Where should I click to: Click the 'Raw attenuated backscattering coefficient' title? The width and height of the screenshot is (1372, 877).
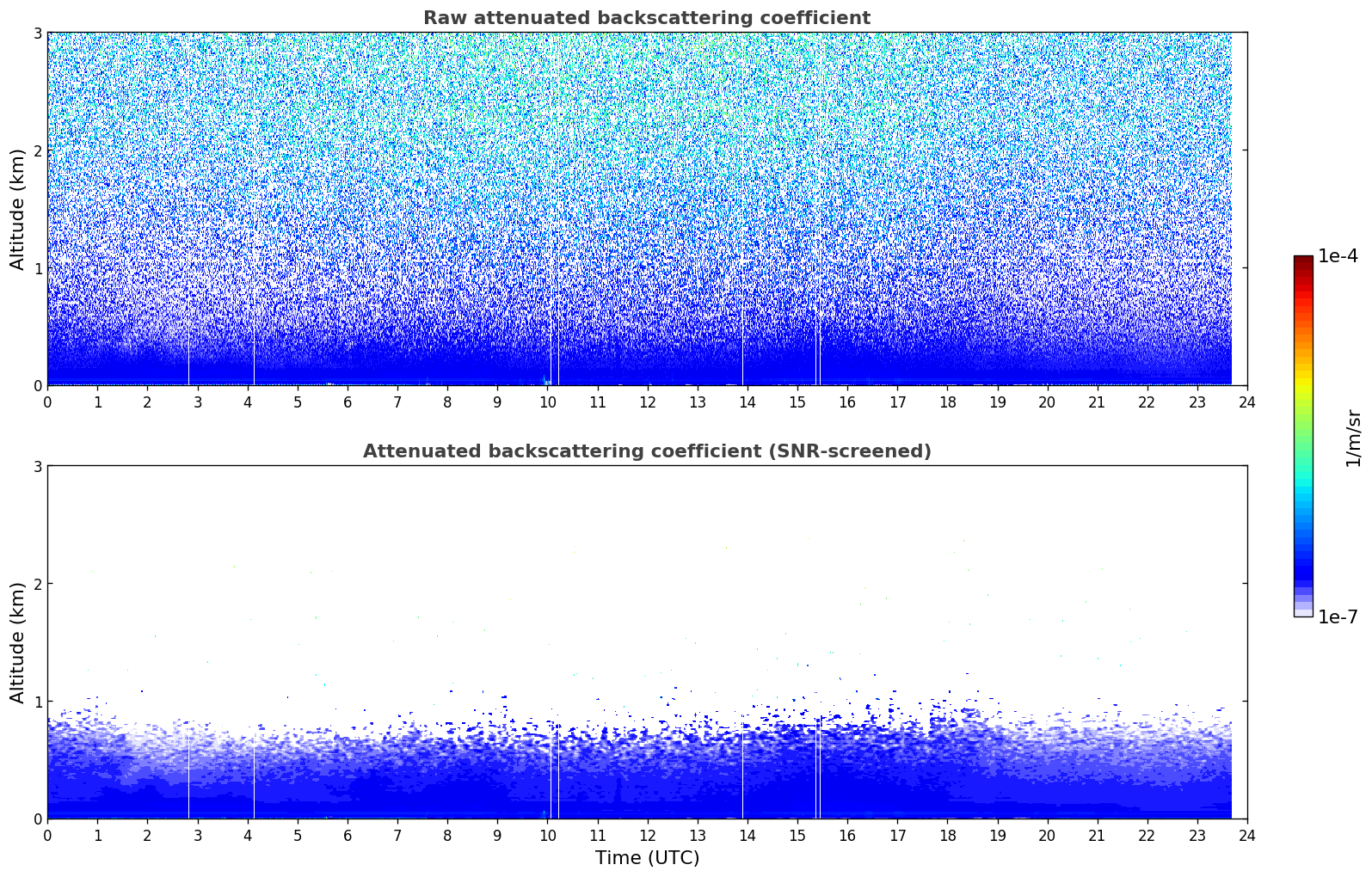coord(646,18)
